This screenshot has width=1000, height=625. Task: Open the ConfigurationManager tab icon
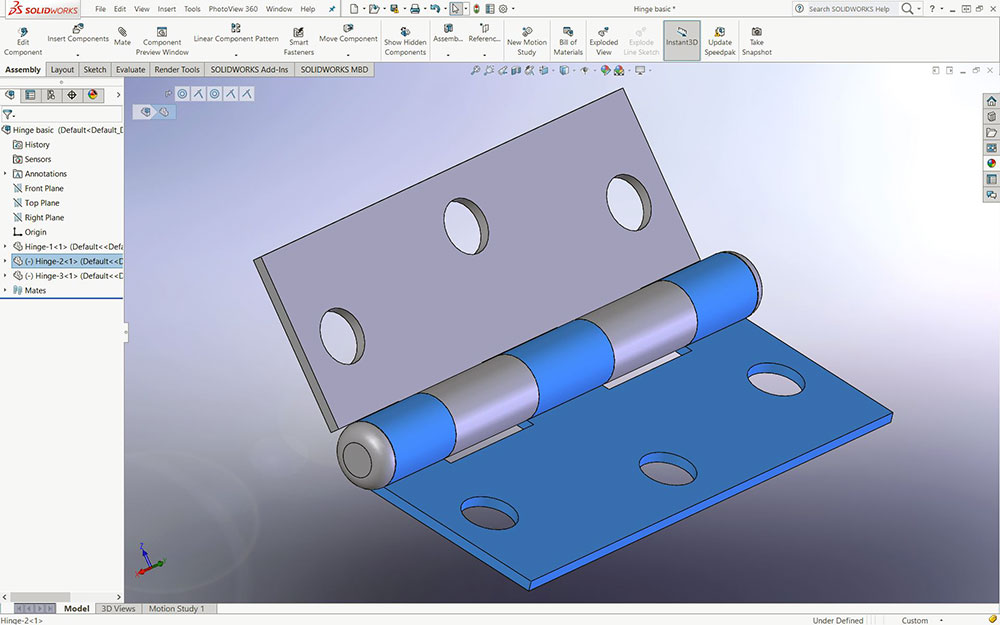51,95
